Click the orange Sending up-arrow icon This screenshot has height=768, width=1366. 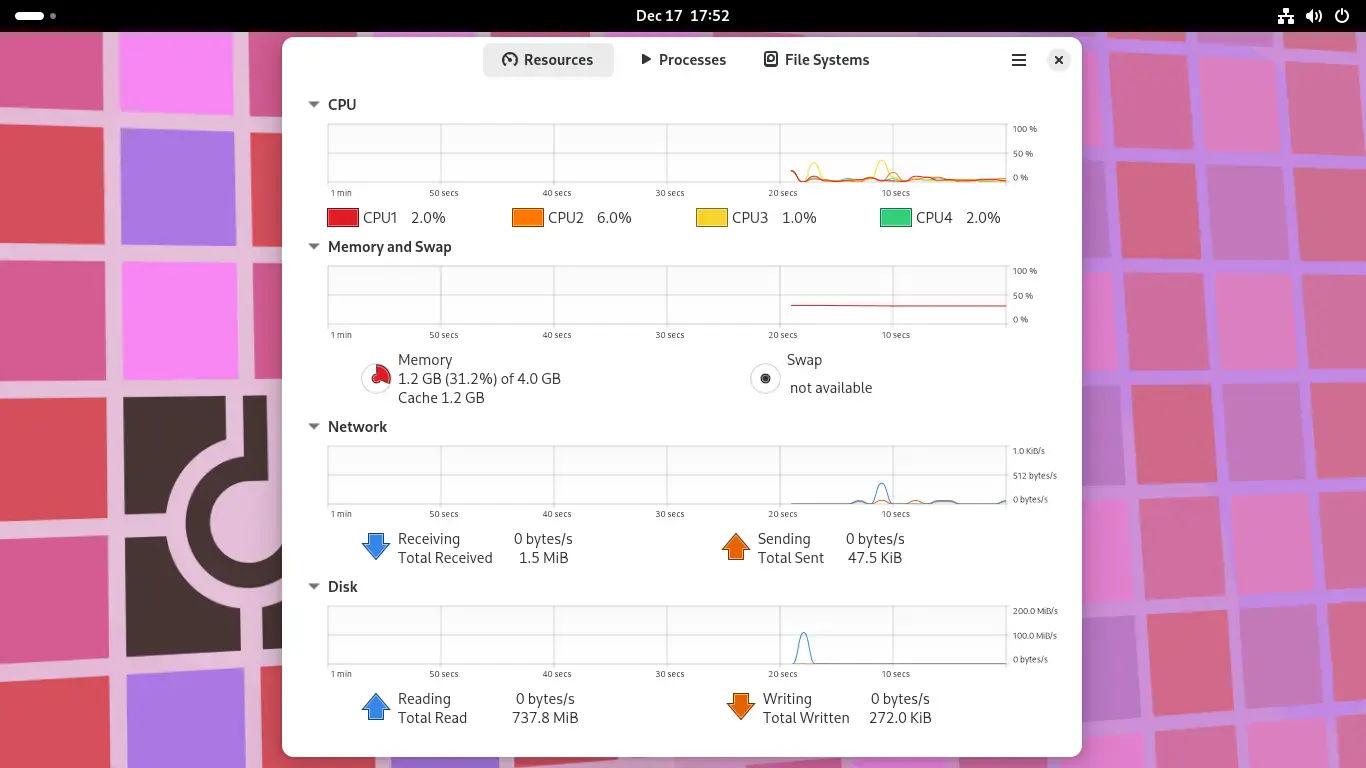[x=735, y=546]
